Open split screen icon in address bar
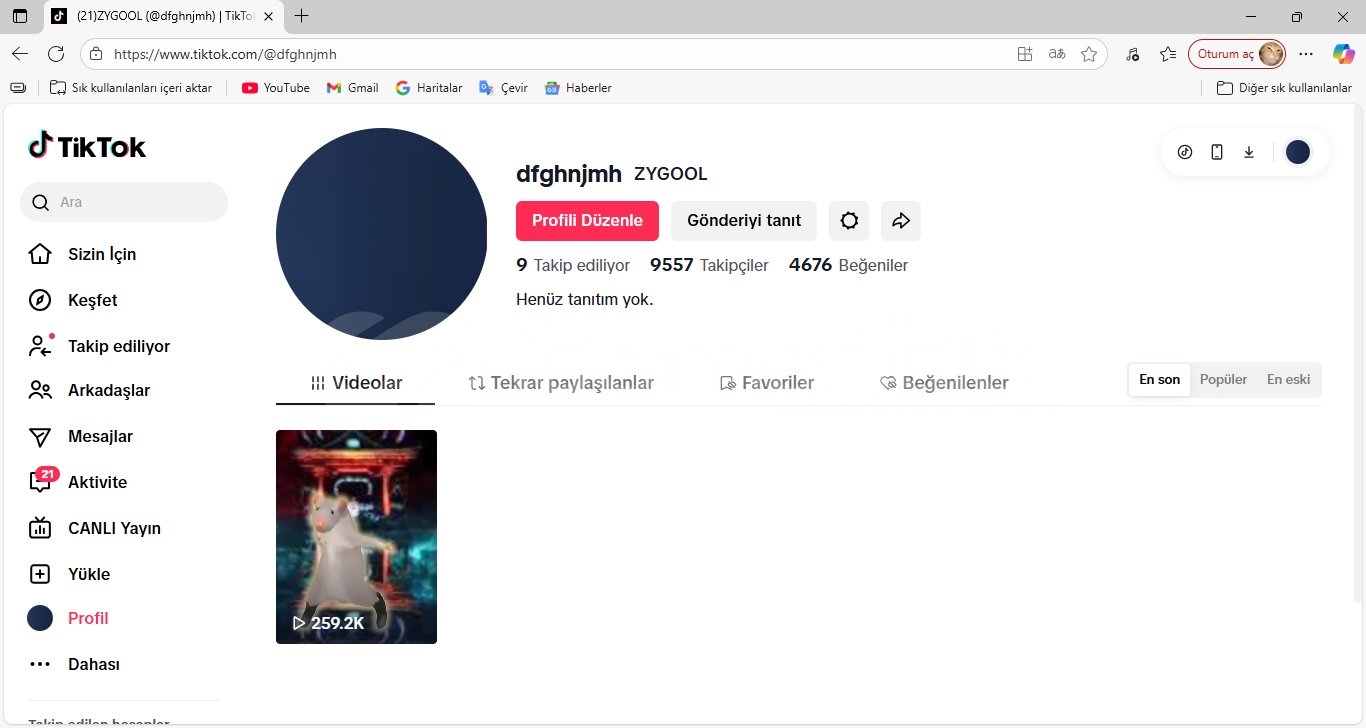Viewport: 1366px width, 728px height. point(1025,54)
